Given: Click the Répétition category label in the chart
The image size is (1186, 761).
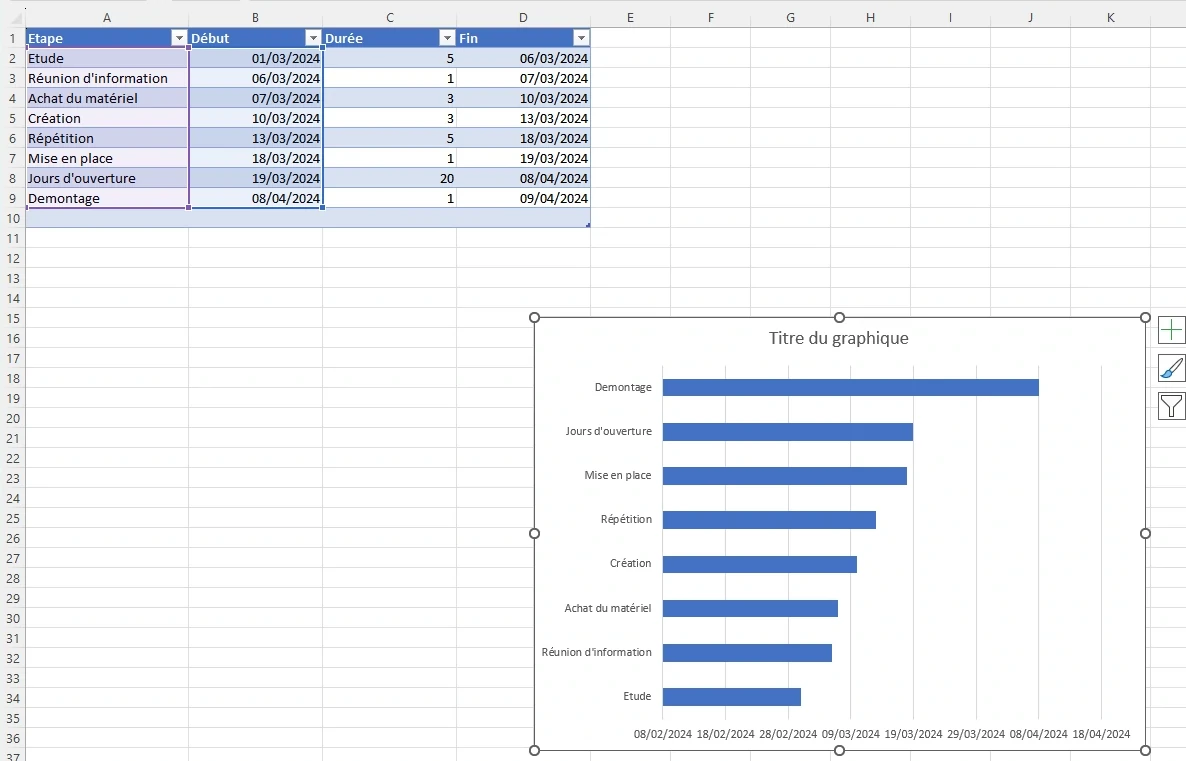Looking at the screenshot, I should pyautogui.click(x=628, y=519).
